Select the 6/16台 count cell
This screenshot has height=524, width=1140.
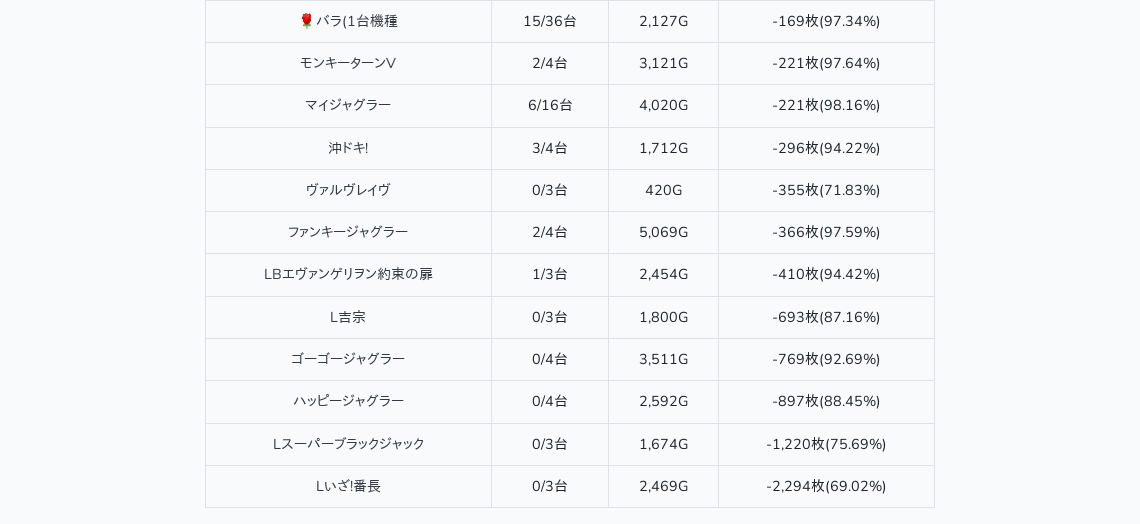pos(550,105)
